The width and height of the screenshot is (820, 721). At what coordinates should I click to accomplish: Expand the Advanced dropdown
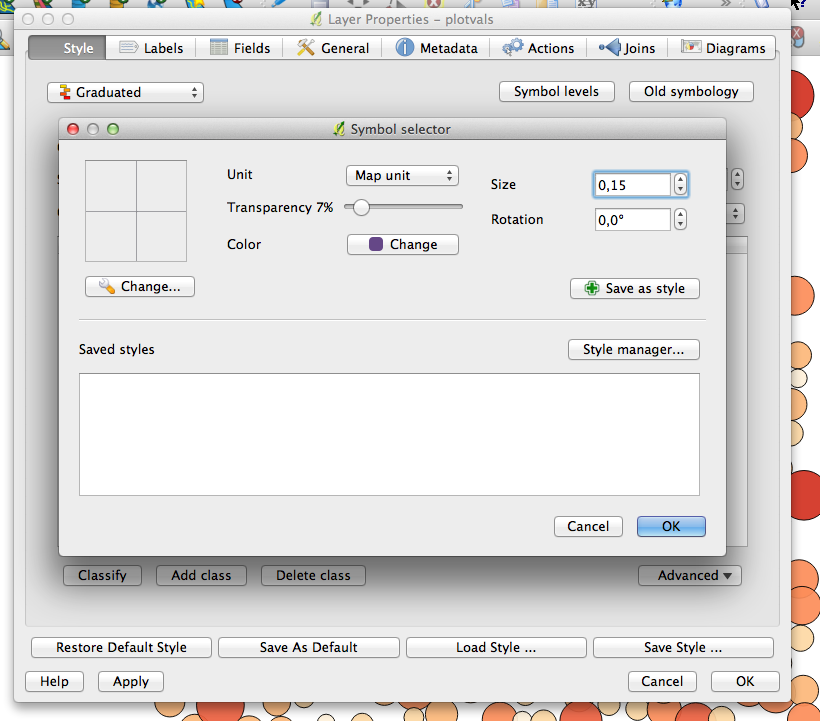(x=689, y=575)
